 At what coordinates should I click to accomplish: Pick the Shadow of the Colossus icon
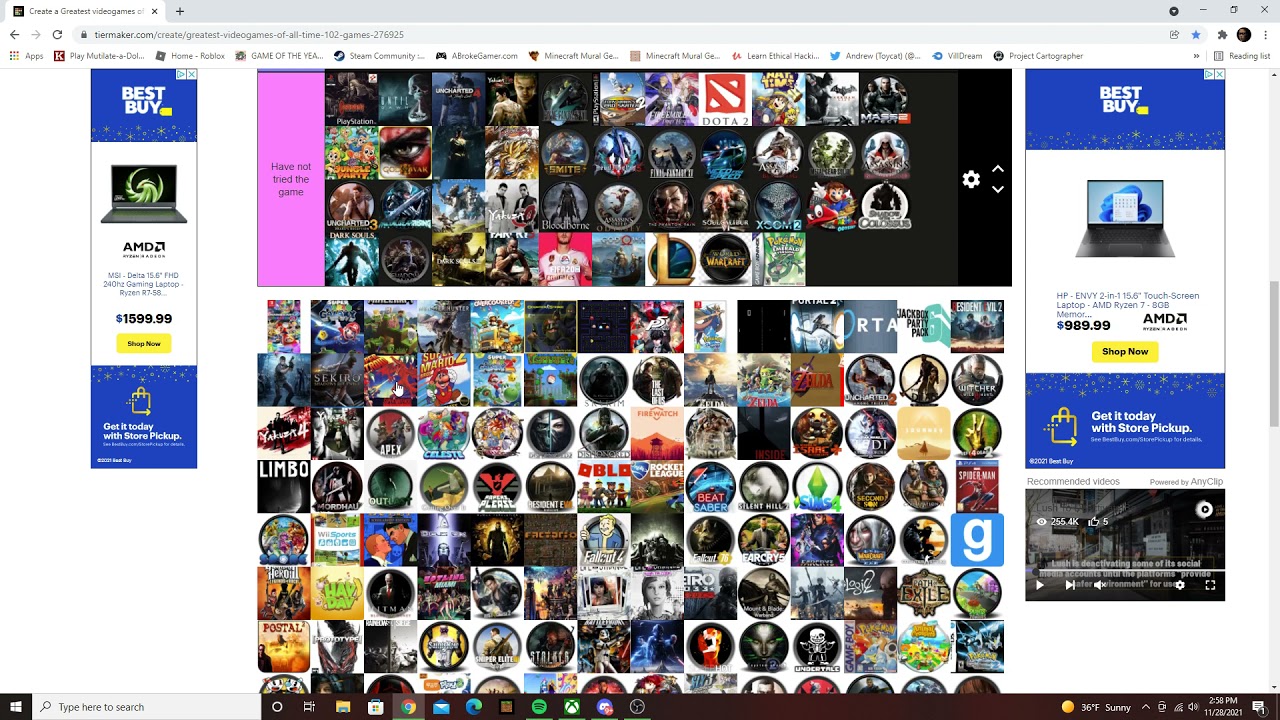(x=885, y=206)
